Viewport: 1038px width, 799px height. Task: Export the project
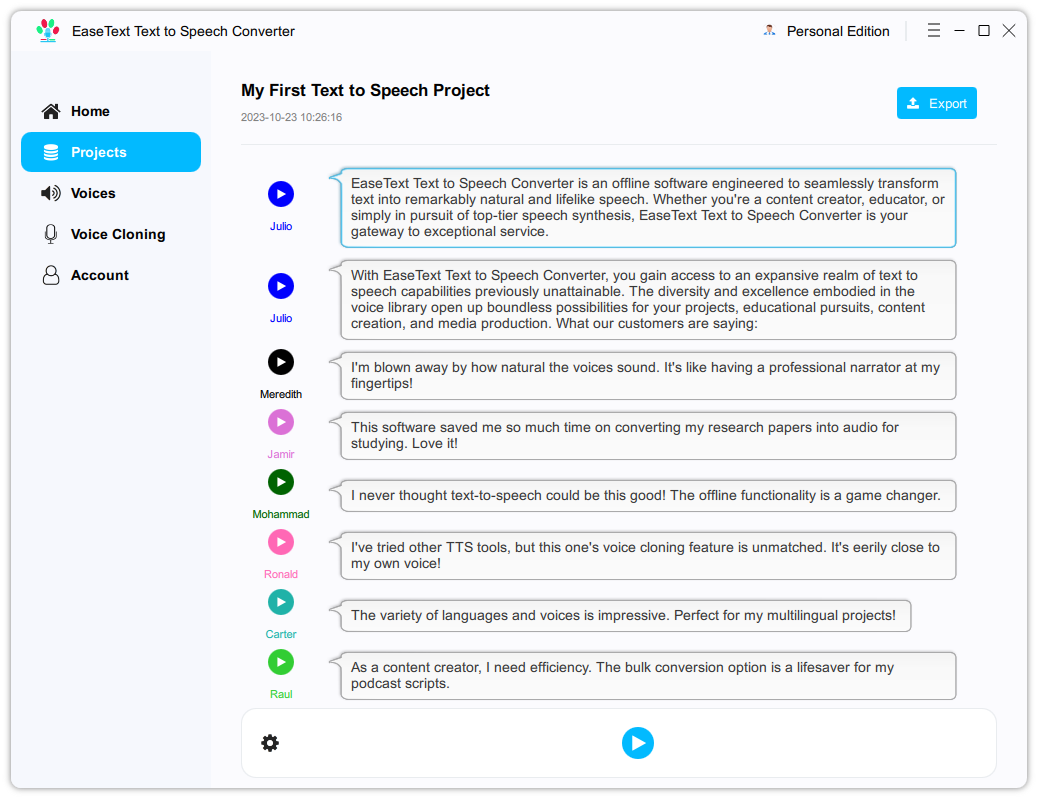936,103
